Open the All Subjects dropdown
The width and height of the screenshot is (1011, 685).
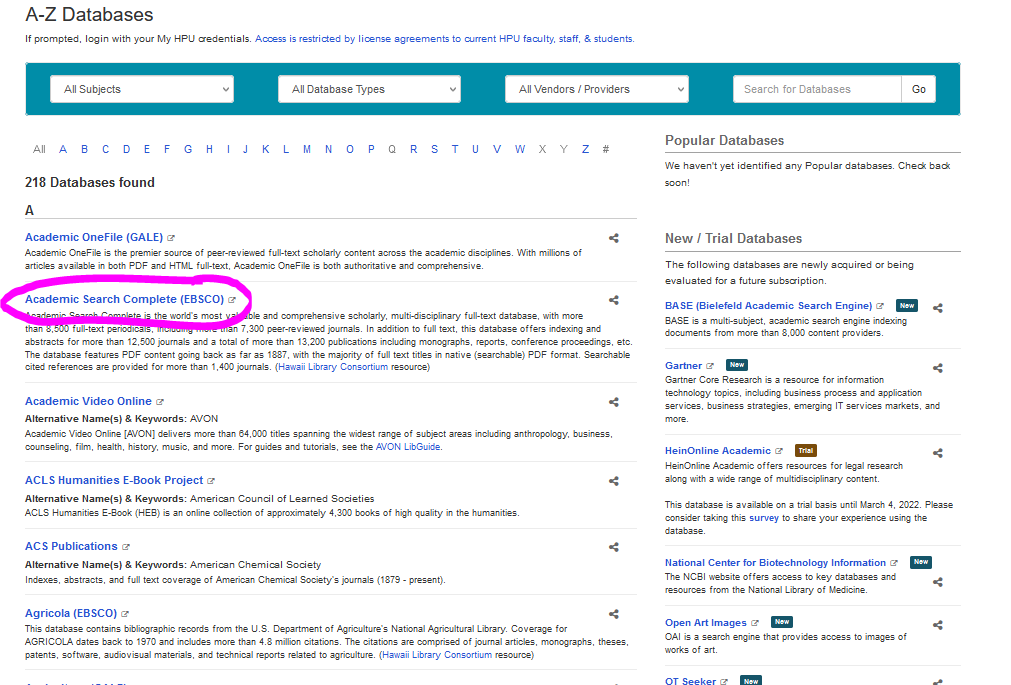point(142,89)
